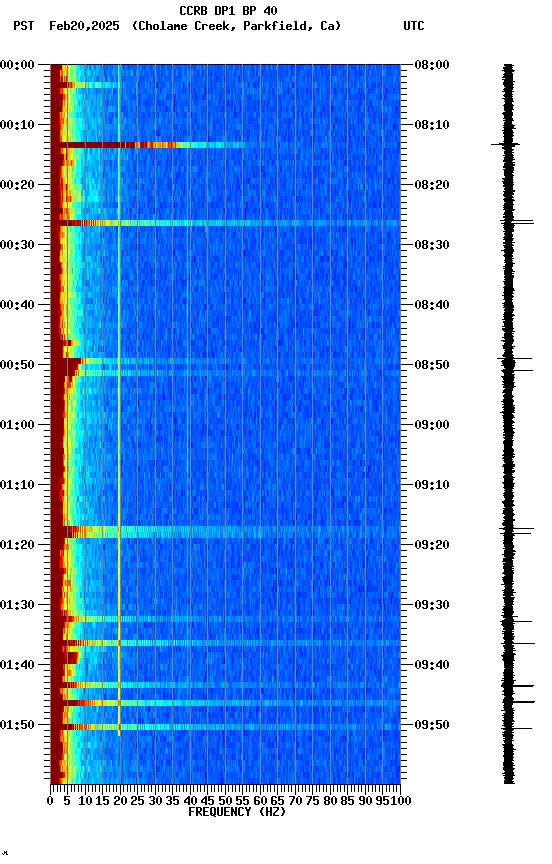Image resolution: width=552 pixels, height=864 pixels.
Task: Click the '20' frequency axis tick label
Action: click(120, 802)
